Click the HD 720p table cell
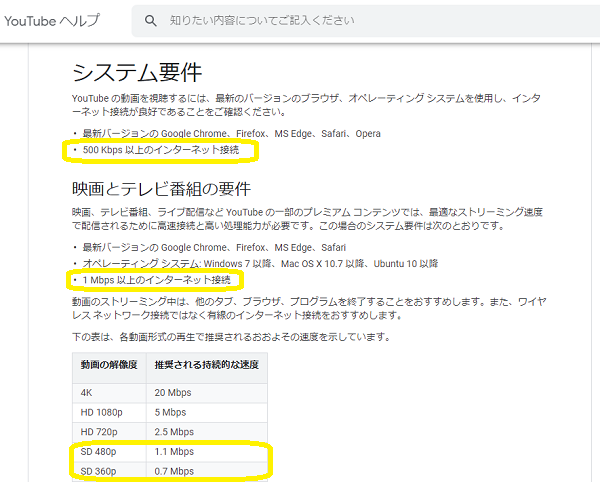Screen dimensions: 600x482 pyautogui.click(x=109, y=432)
